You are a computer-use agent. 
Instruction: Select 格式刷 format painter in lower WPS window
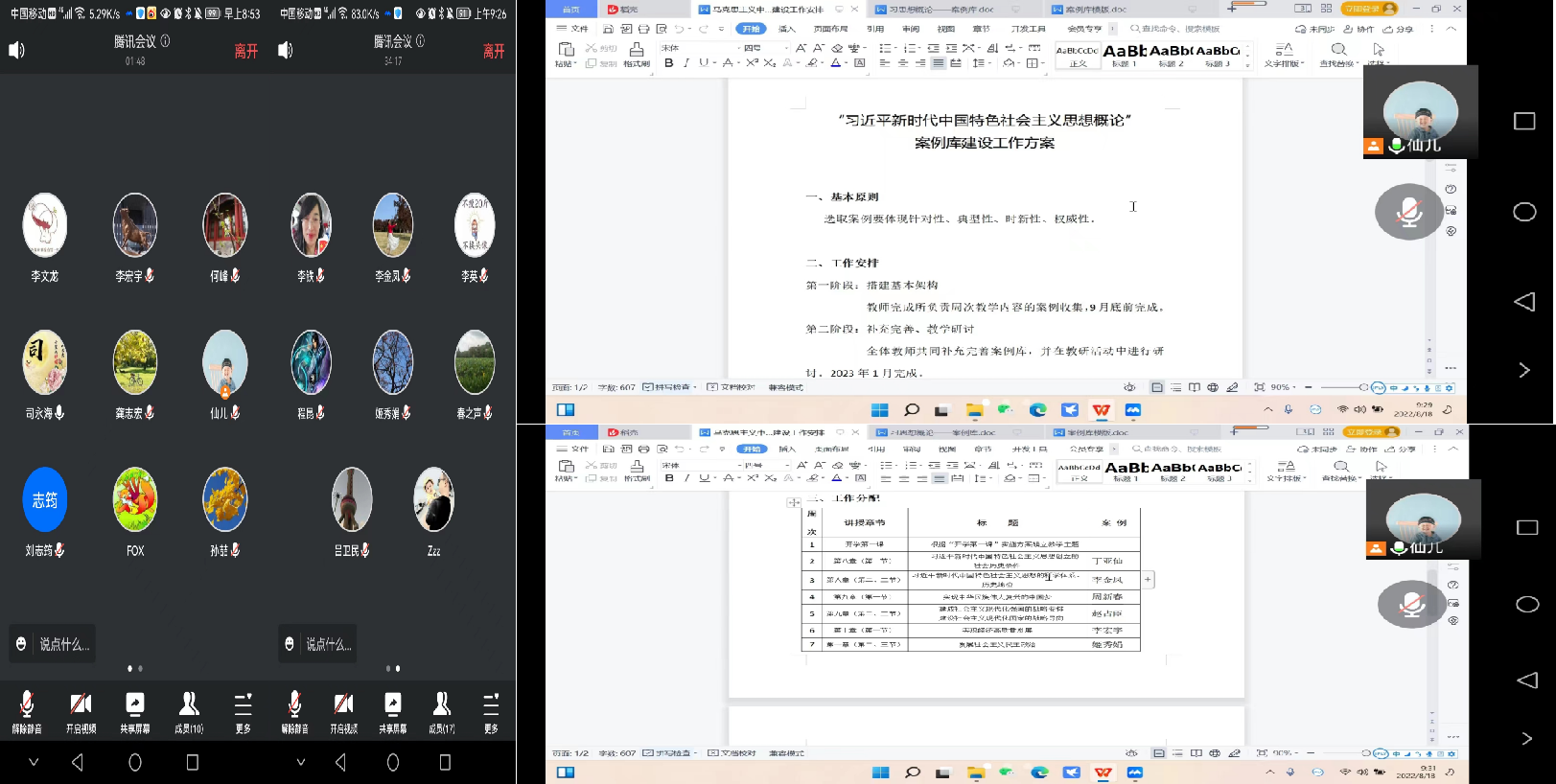pos(637,470)
